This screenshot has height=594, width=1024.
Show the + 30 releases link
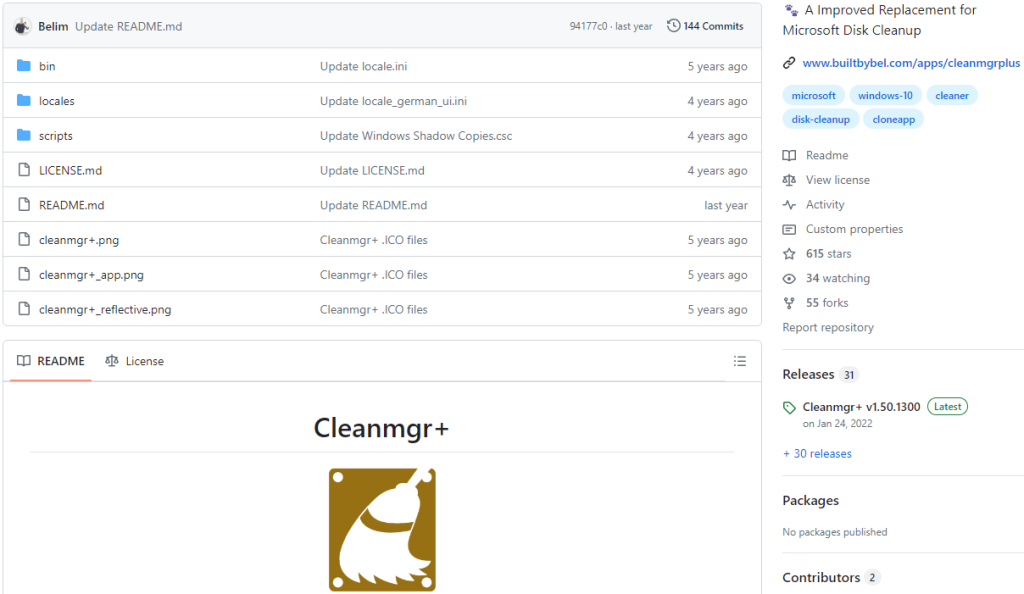pos(817,454)
